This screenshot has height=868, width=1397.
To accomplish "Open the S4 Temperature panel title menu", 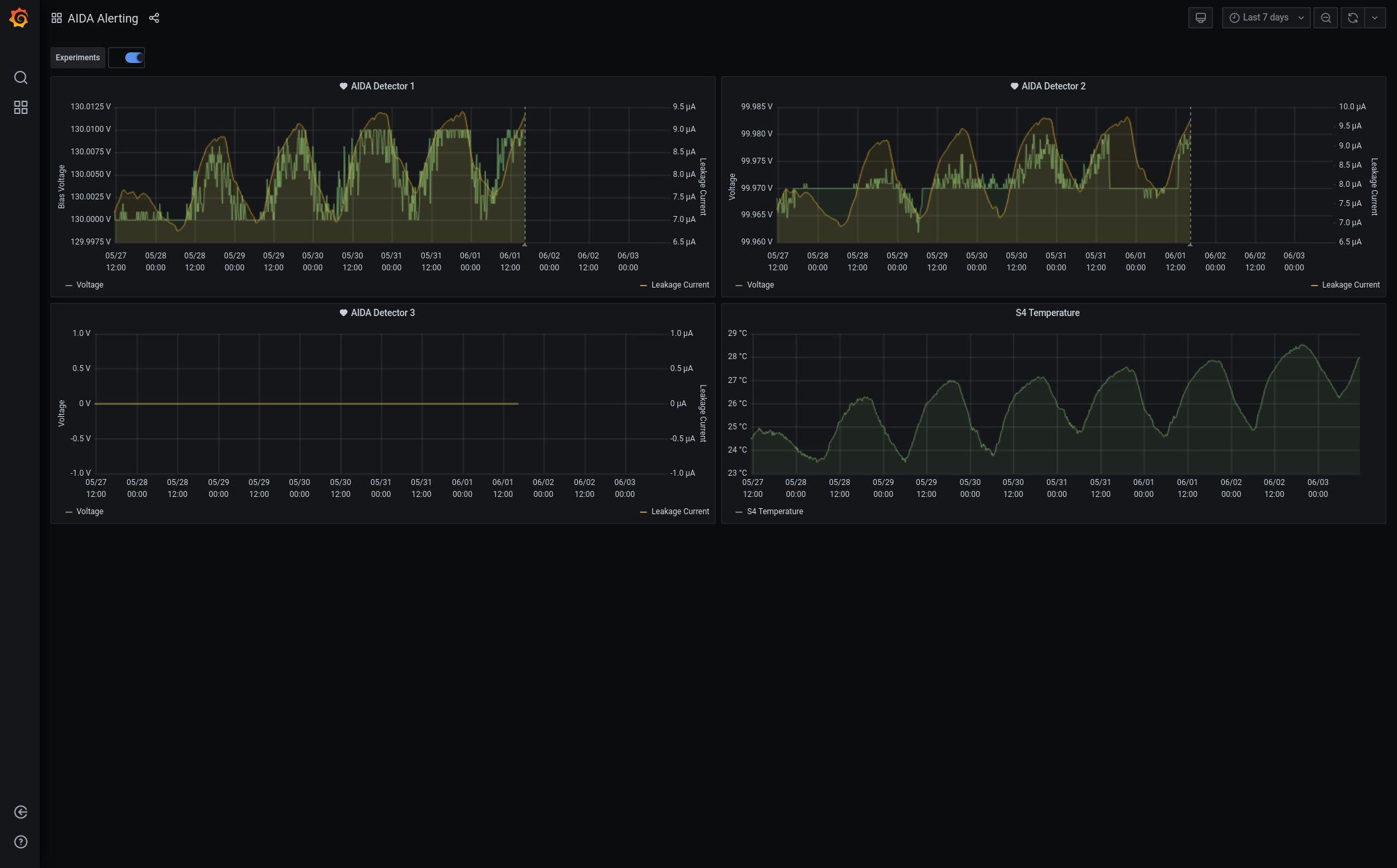I will click(1047, 313).
